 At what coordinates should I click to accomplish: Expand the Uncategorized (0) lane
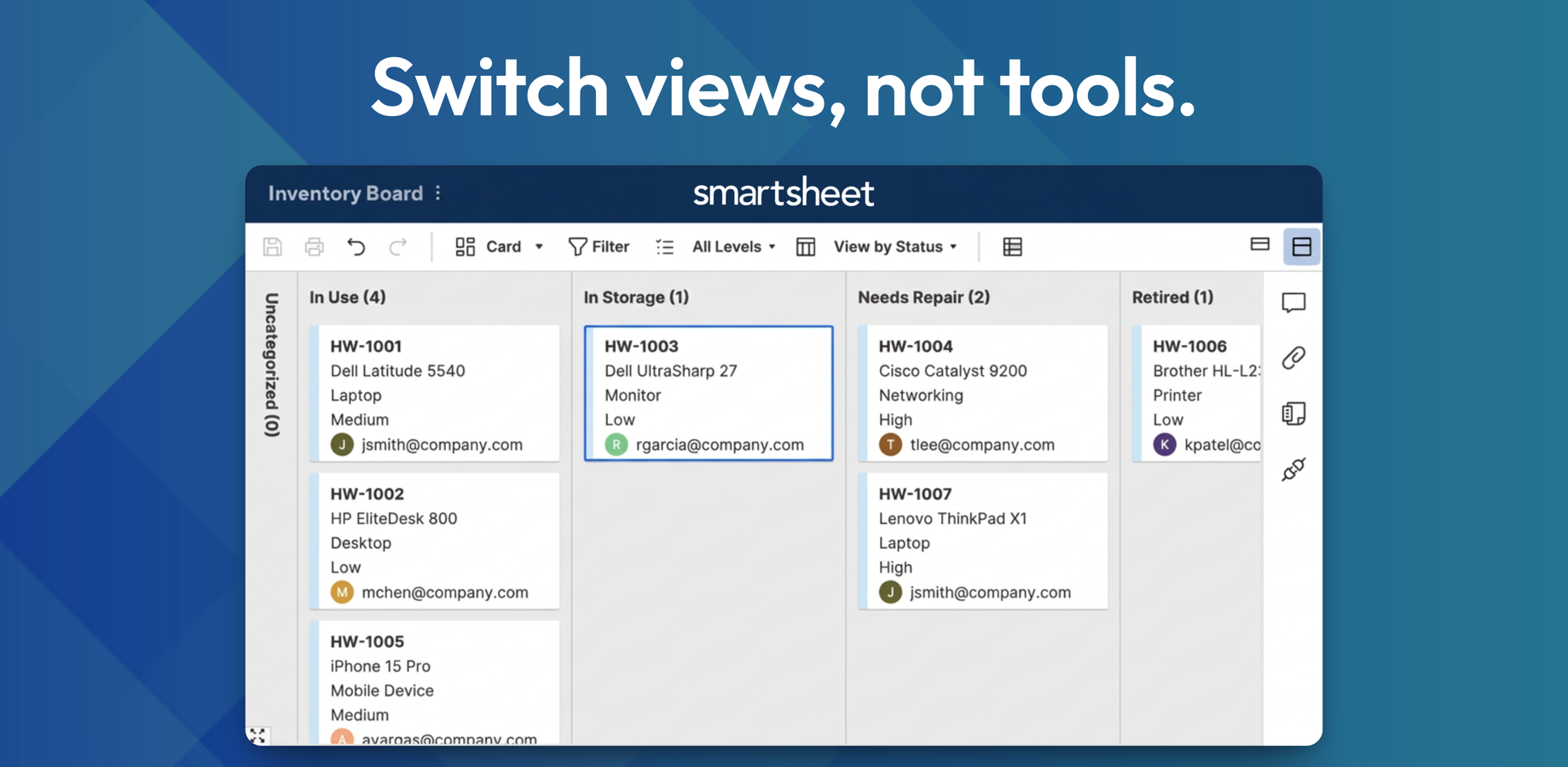pyautogui.click(x=272, y=365)
